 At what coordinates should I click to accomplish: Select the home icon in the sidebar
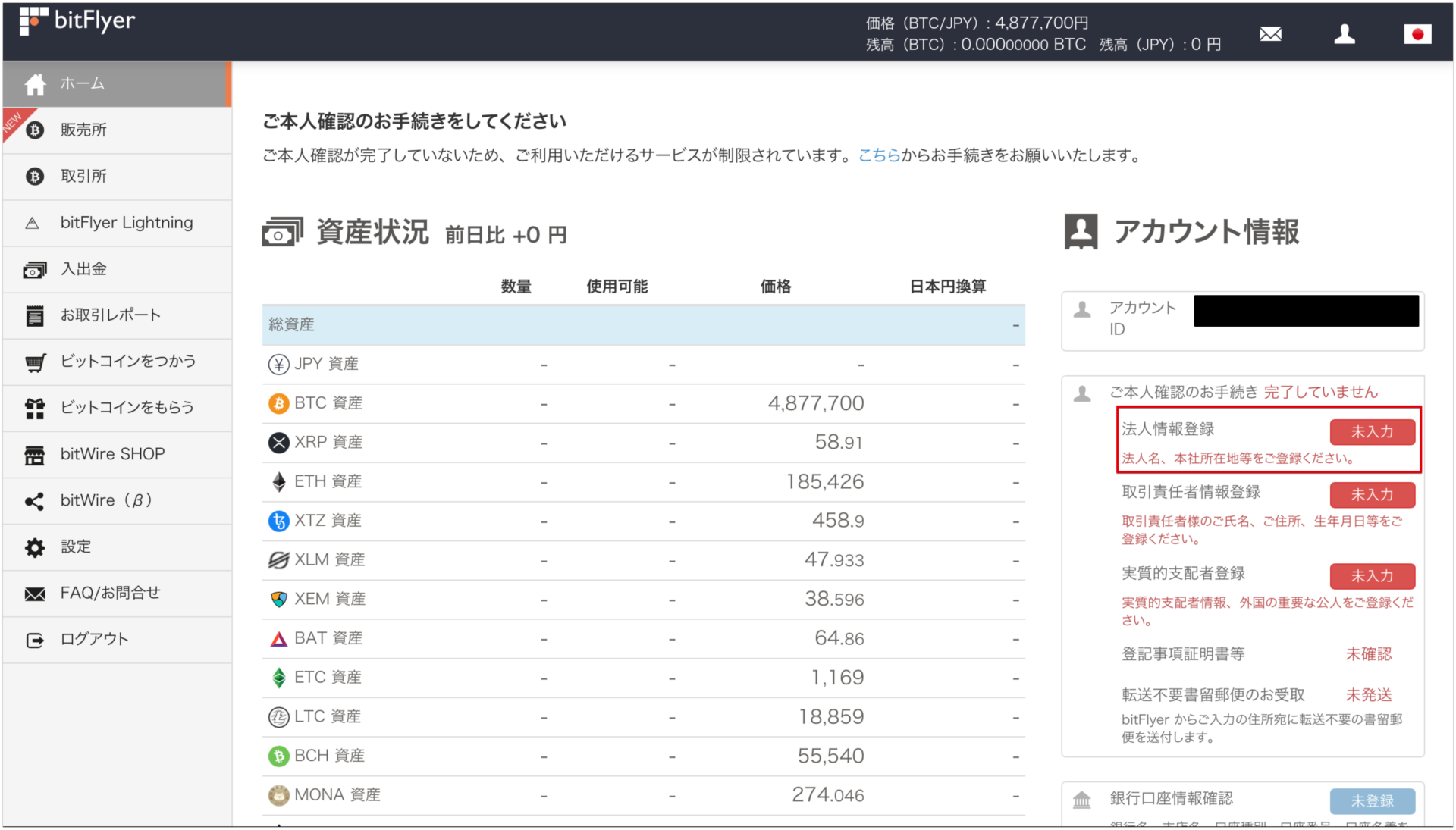click(35, 84)
